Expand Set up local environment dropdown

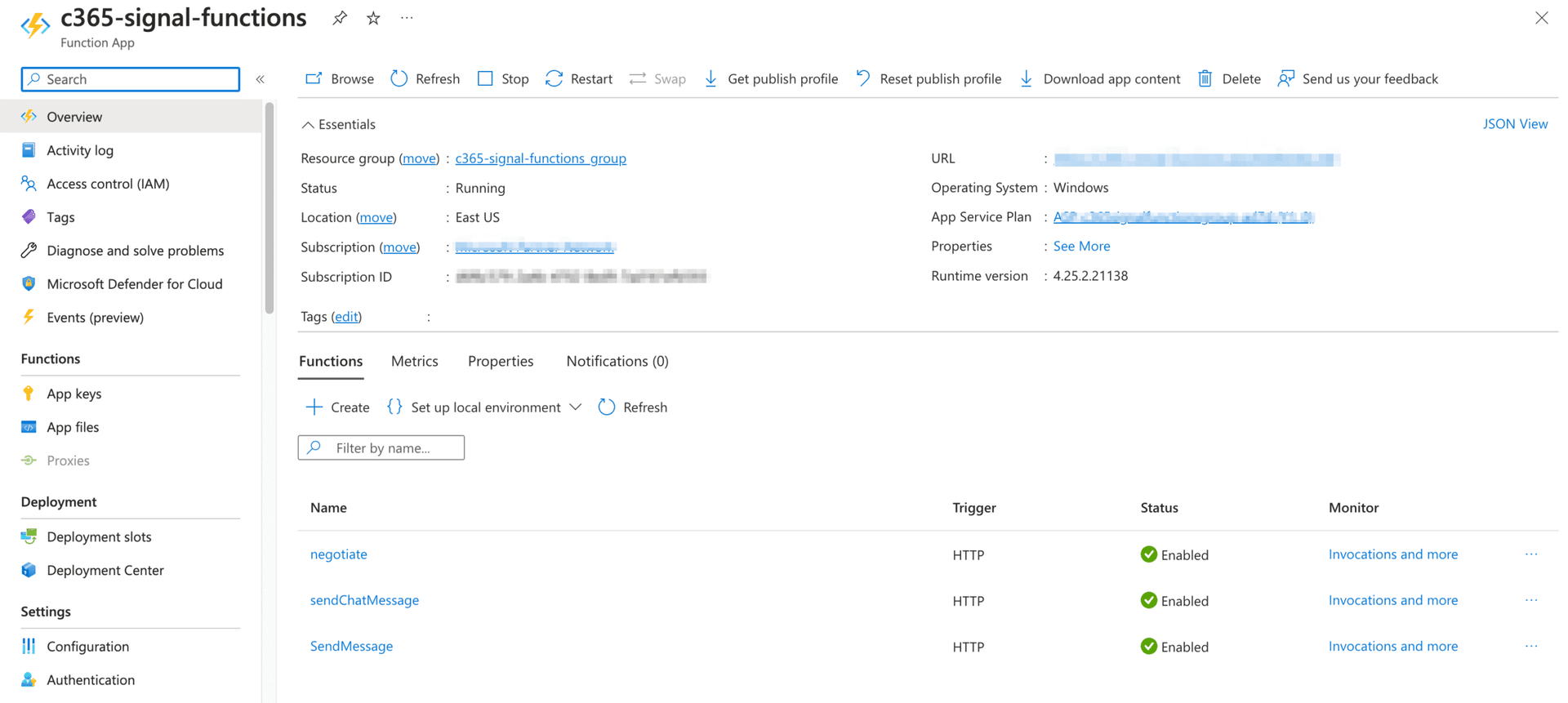click(485, 407)
